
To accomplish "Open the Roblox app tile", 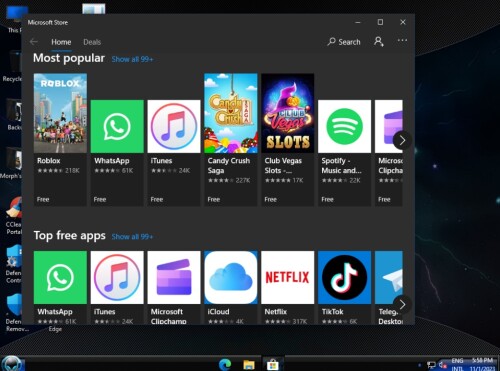I will coord(60,139).
